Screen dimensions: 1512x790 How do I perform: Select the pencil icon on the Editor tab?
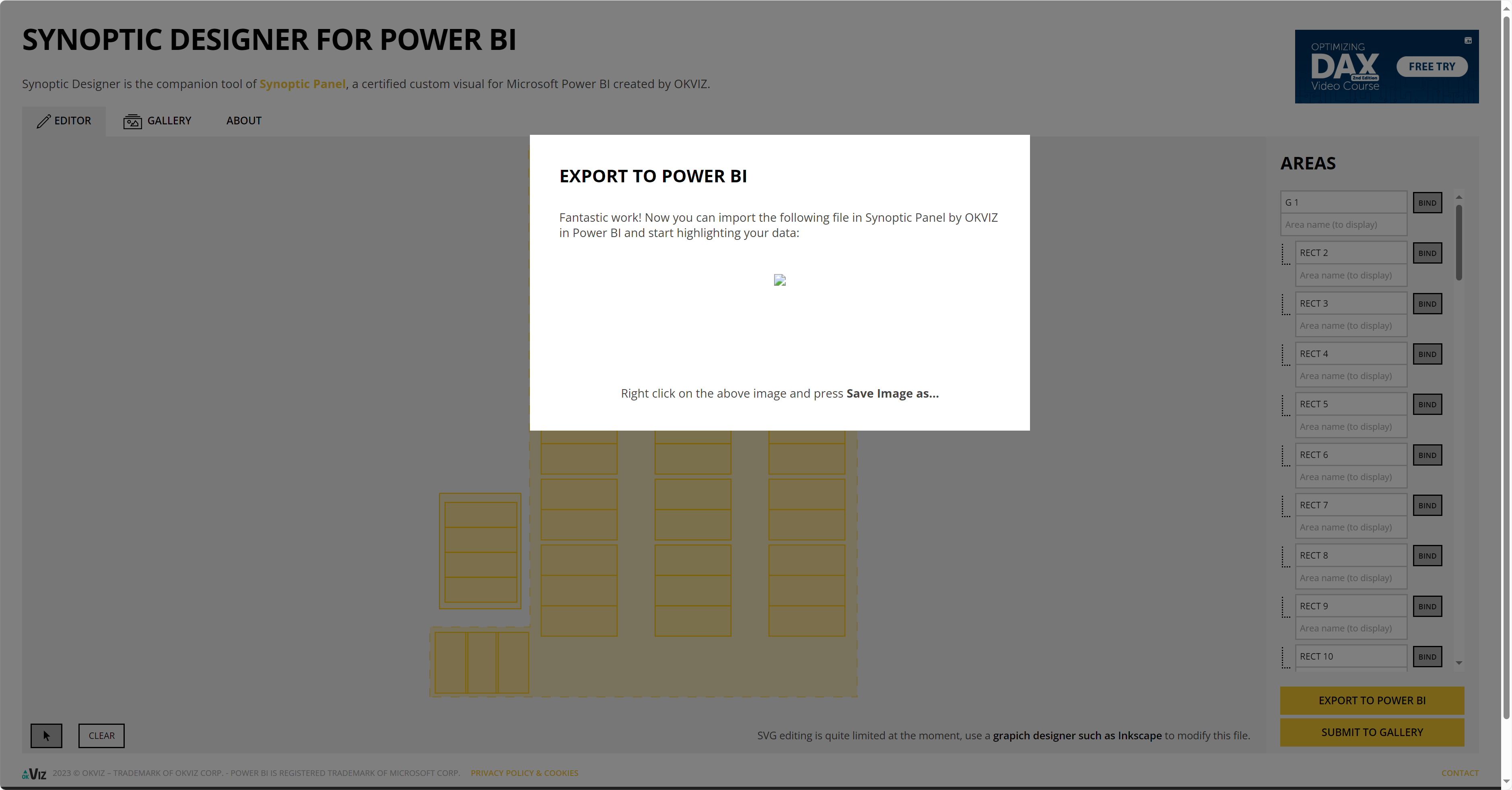pyautogui.click(x=44, y=121)
